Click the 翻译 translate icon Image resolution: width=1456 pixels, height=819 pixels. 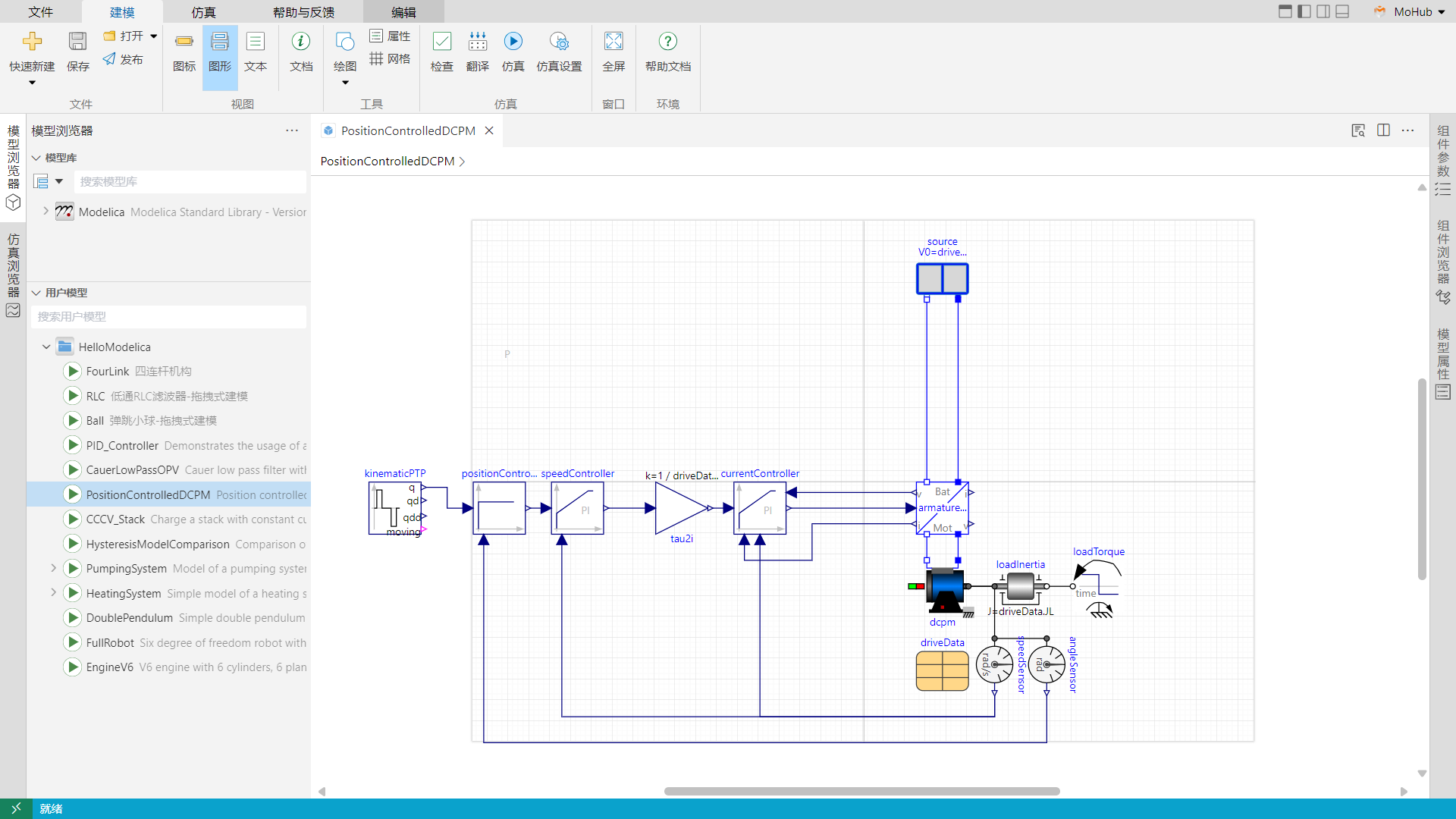click(x=478, y=42)
